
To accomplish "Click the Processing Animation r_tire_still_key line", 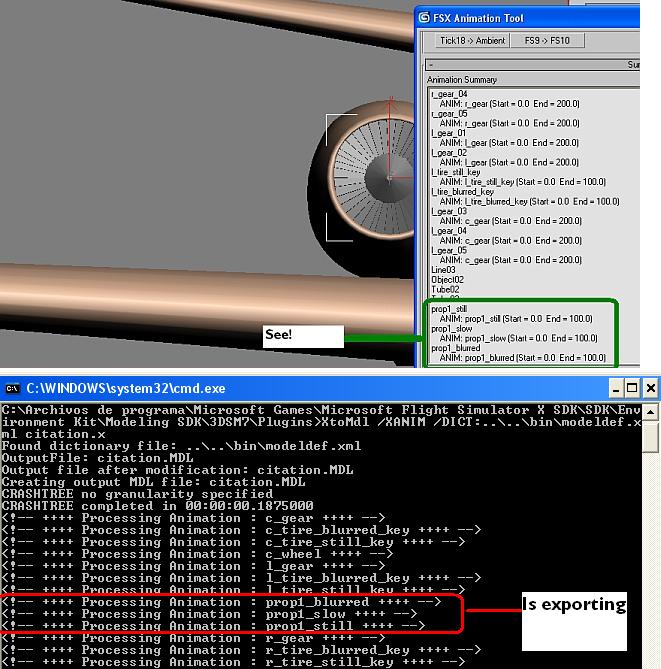I will click(233, 662).
